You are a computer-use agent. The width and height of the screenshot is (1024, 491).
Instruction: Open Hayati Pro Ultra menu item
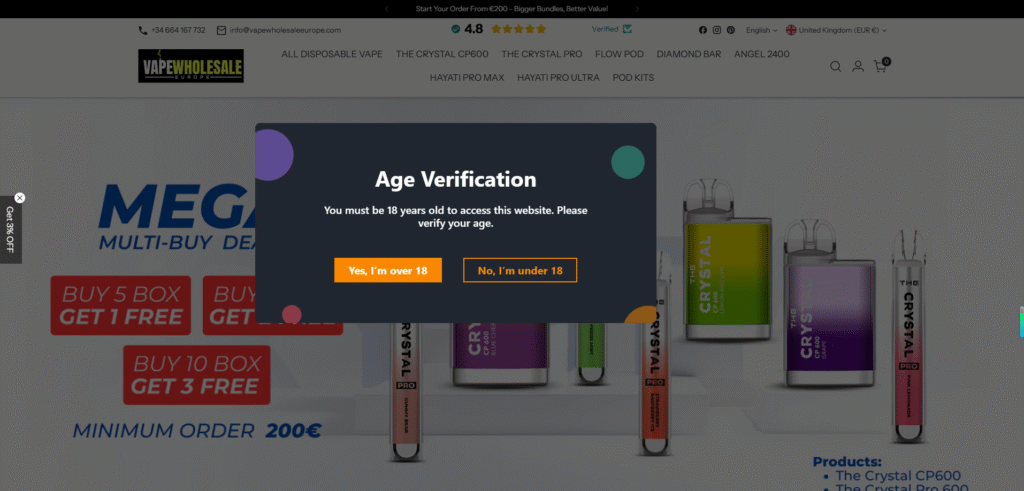(558, 77)
